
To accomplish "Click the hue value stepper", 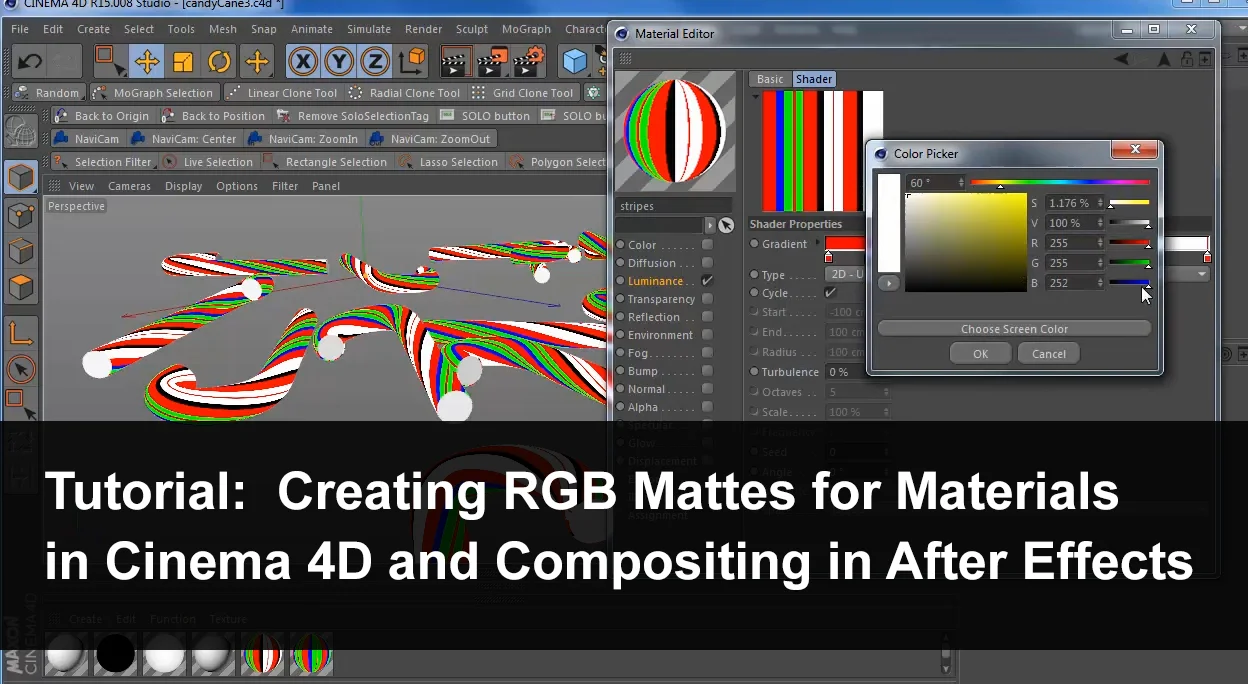I will click(x=961, y=183).
